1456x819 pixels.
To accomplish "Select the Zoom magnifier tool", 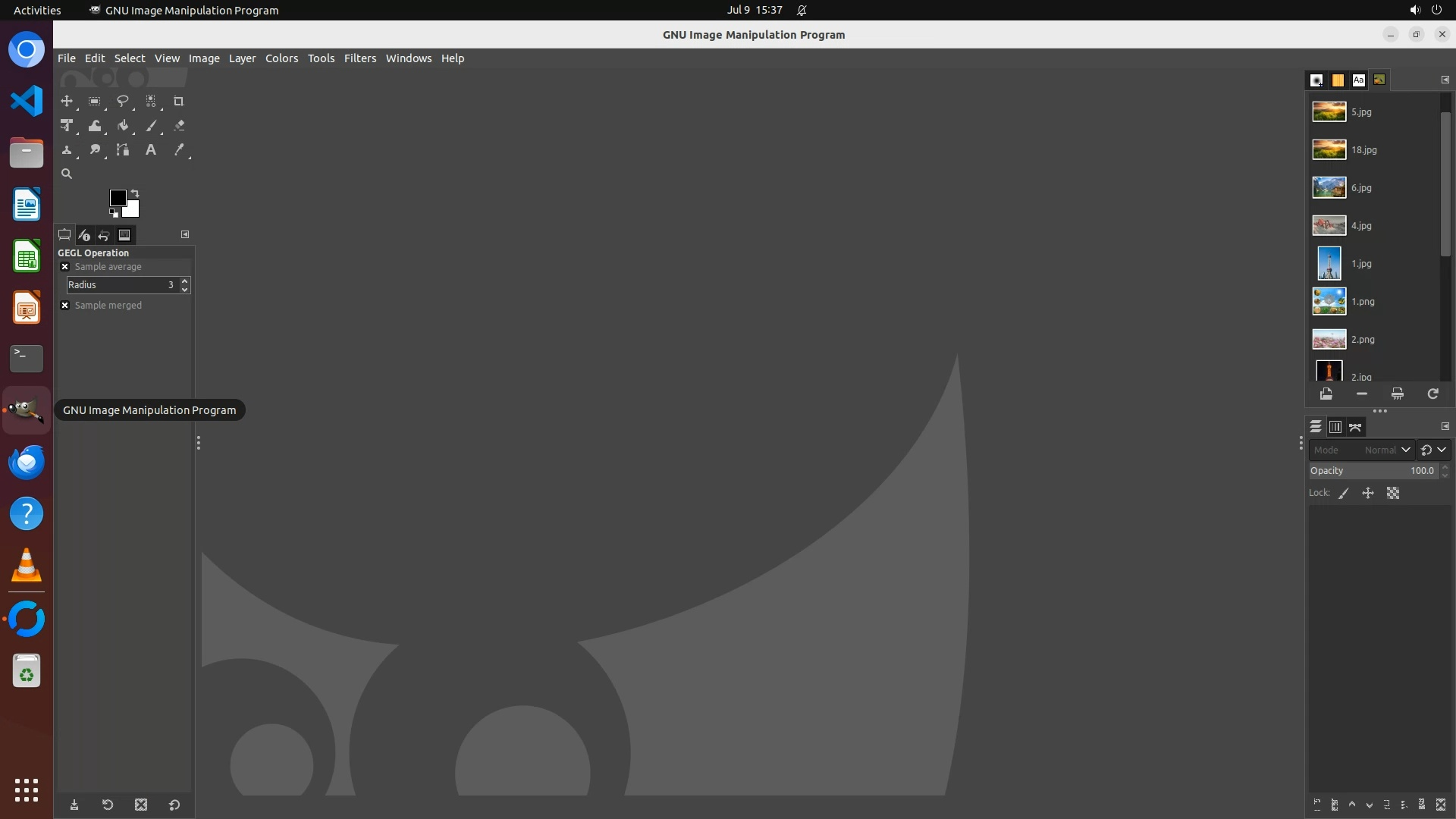I will 67,174.
